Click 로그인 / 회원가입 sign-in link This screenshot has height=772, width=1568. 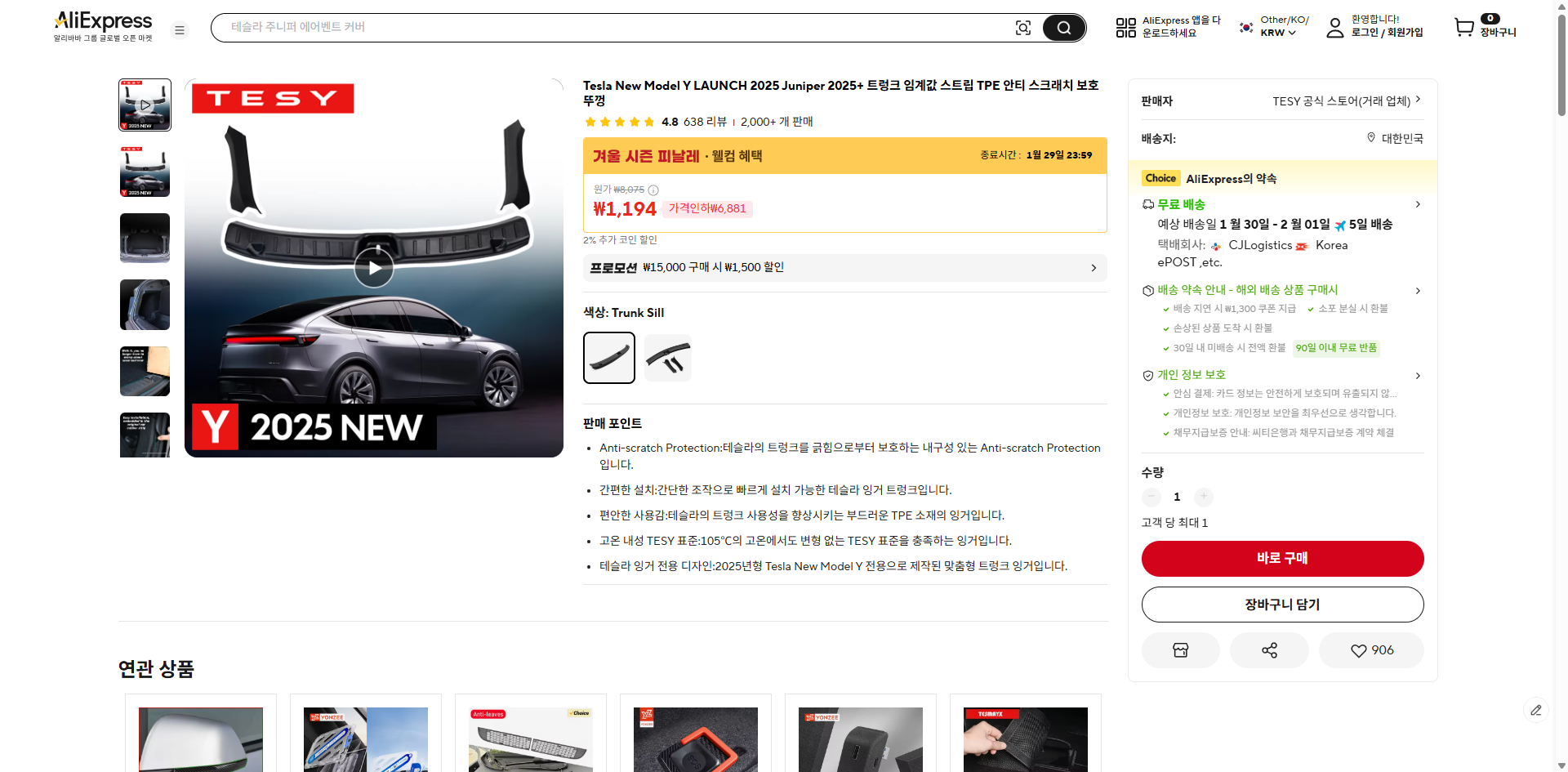pos(1387,33)
